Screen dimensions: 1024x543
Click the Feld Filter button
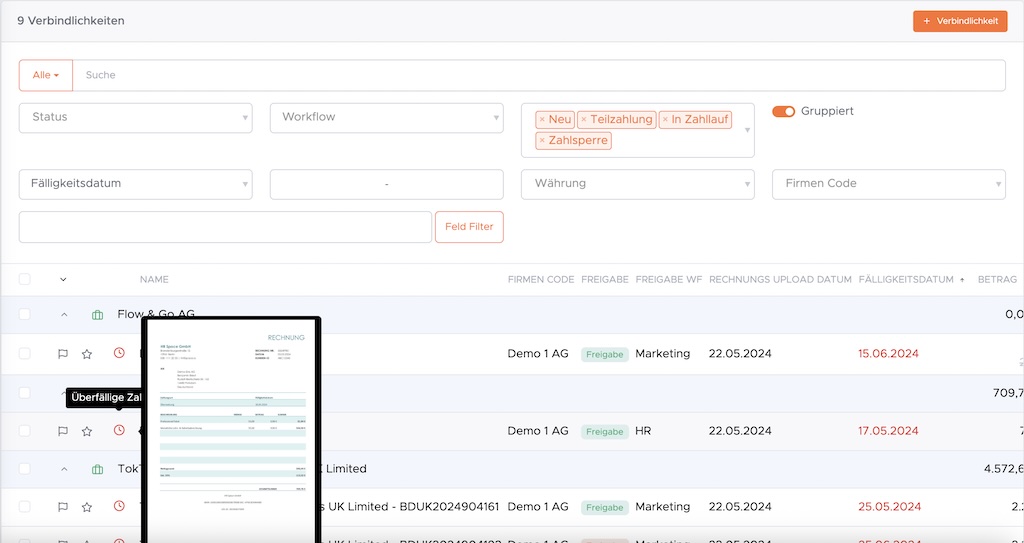[x=468, y=227]
